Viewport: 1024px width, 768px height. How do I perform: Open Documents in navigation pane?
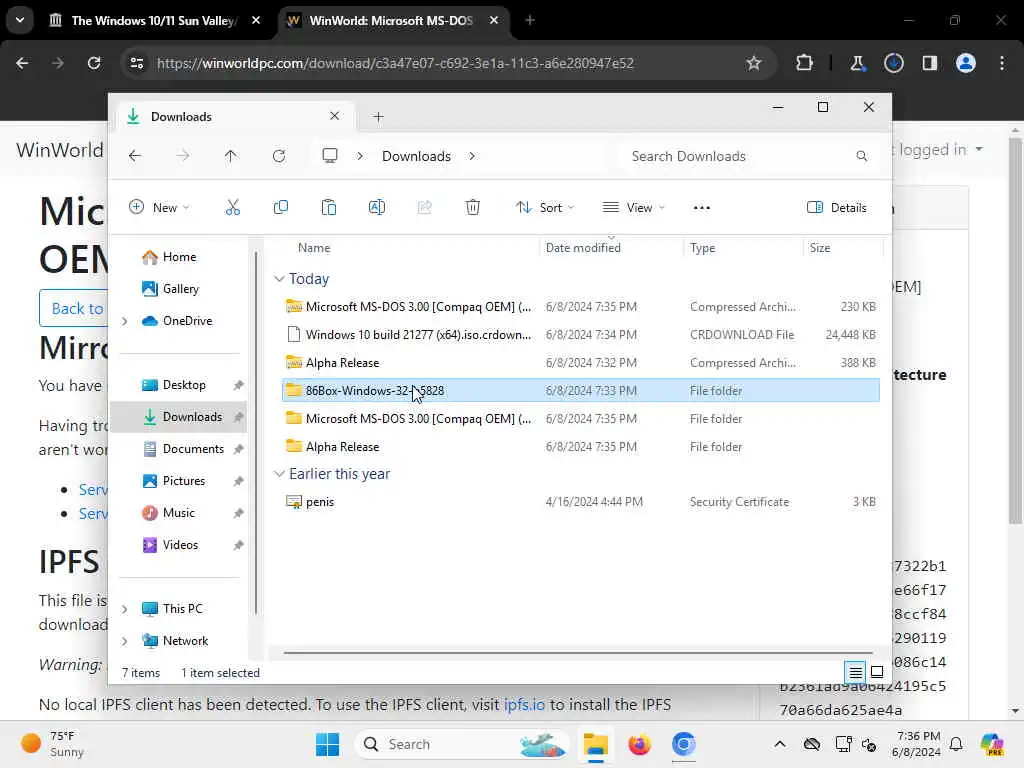[183, 449]
